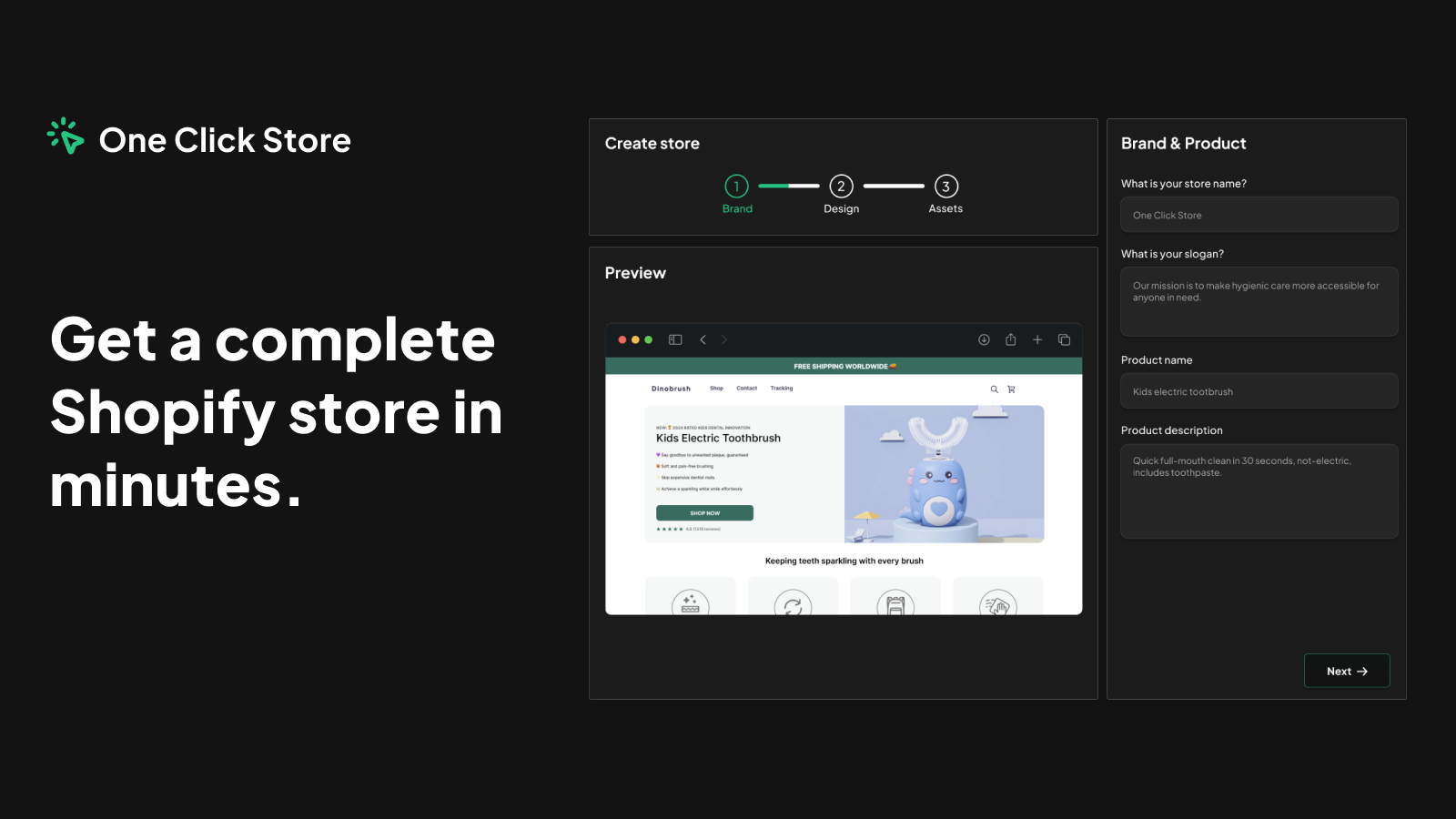Image resolution: width=1456 pixels, height=819 pixels.
Task: Toggle the preview browser sidebar icon
Action: tap(675, 339)
